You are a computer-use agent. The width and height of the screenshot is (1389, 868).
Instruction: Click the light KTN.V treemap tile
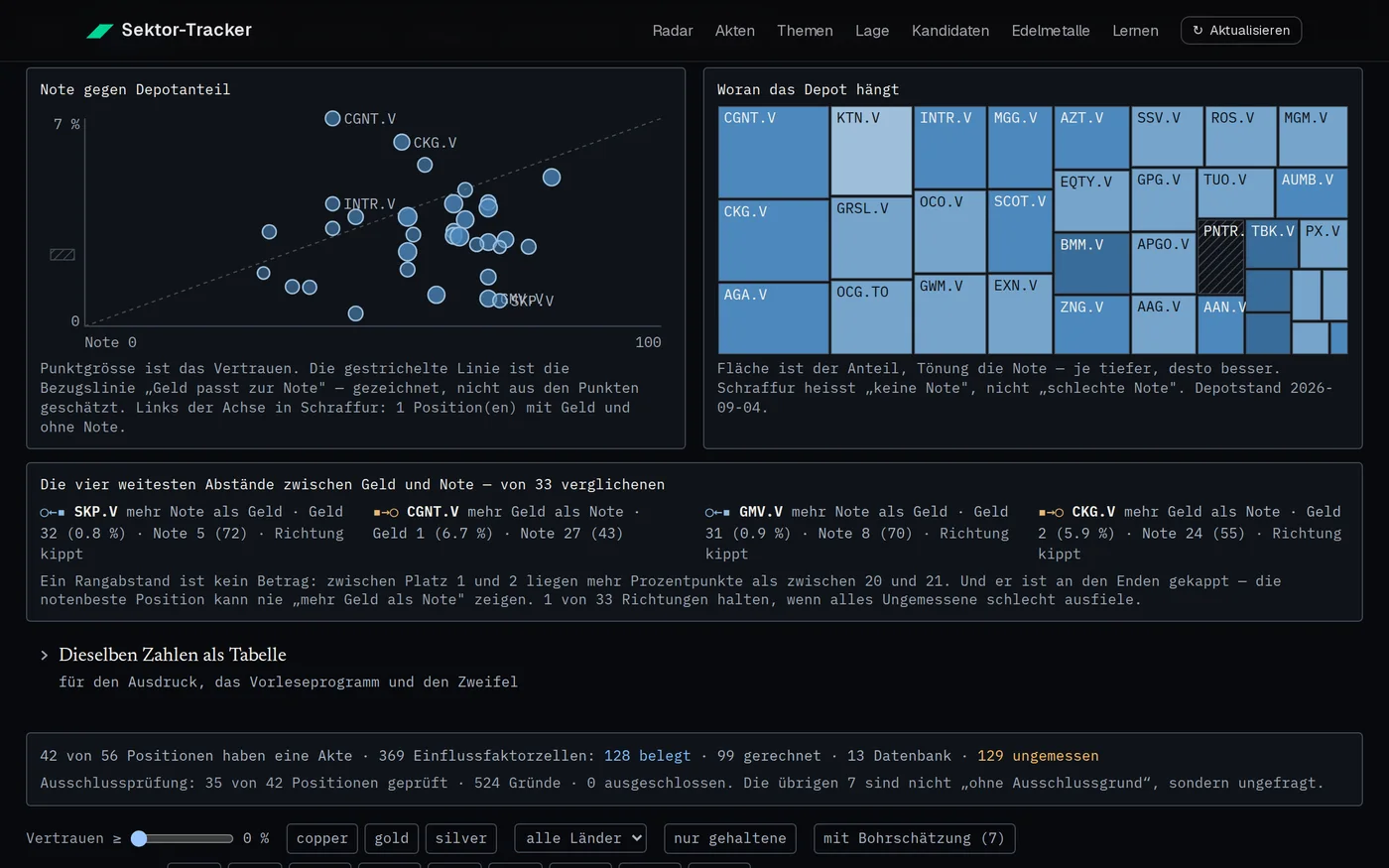pos(871,151)
